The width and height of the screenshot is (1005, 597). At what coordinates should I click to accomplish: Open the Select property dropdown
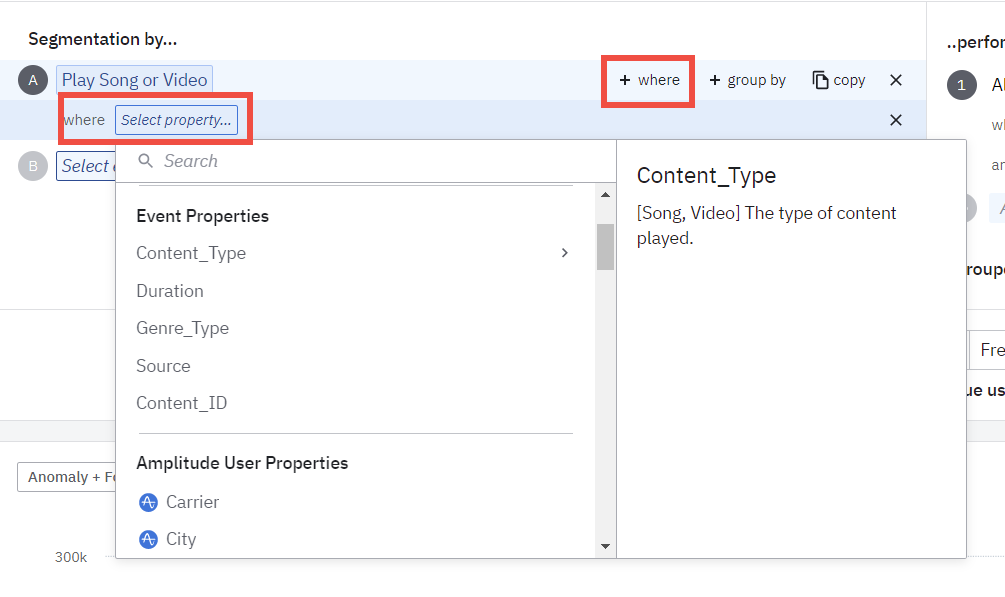(x=176, y=120)
